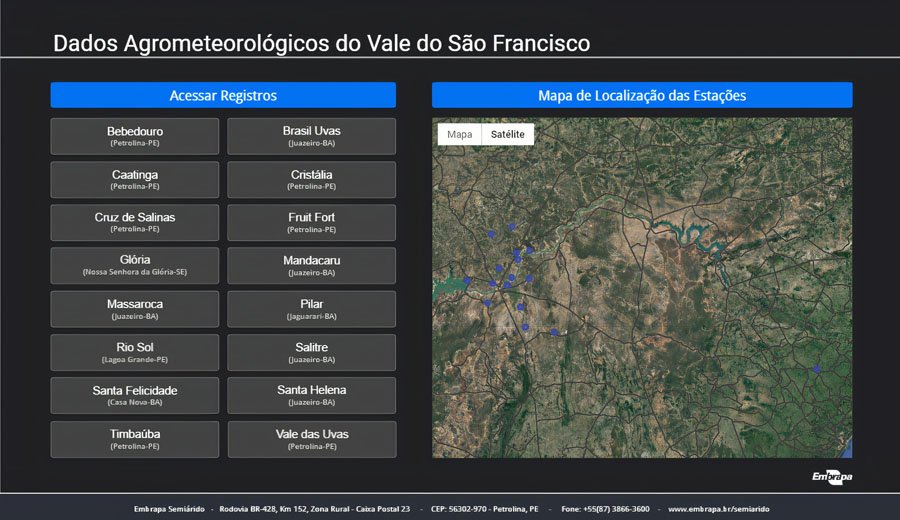Select the Mandacaru station button

tap(311, 266)
